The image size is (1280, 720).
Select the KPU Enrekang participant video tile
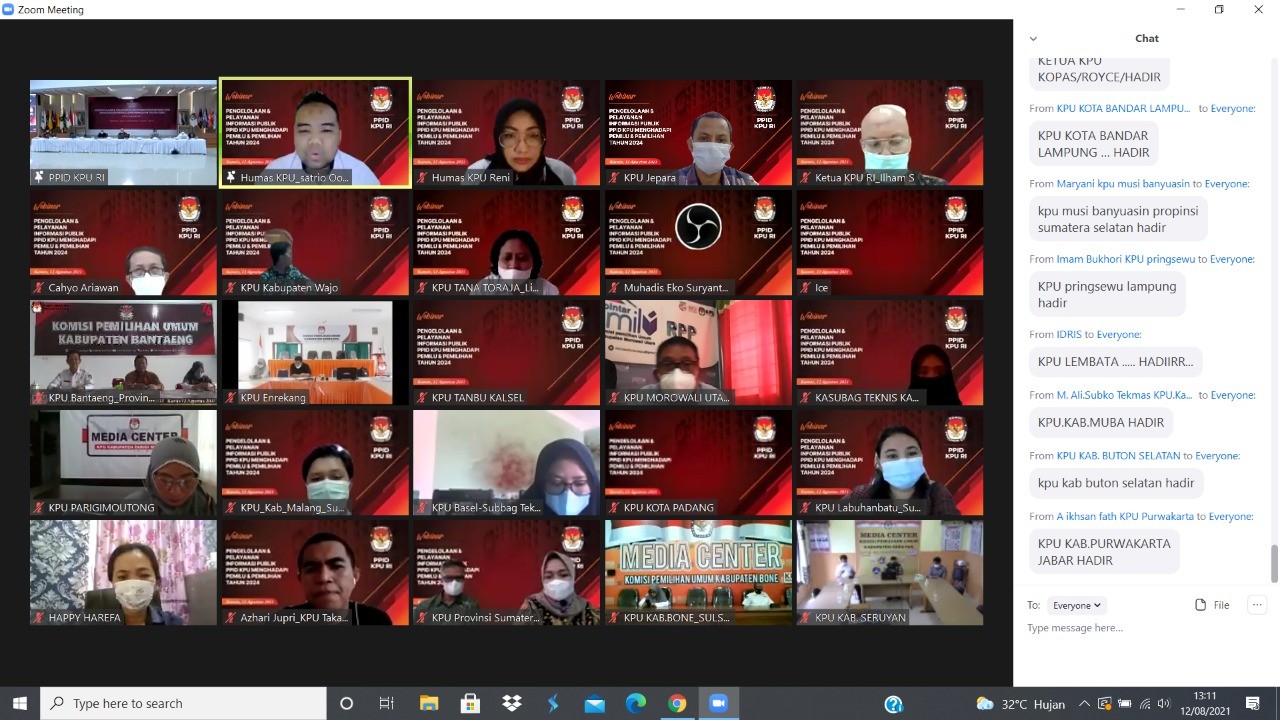[x=315, y=352]
